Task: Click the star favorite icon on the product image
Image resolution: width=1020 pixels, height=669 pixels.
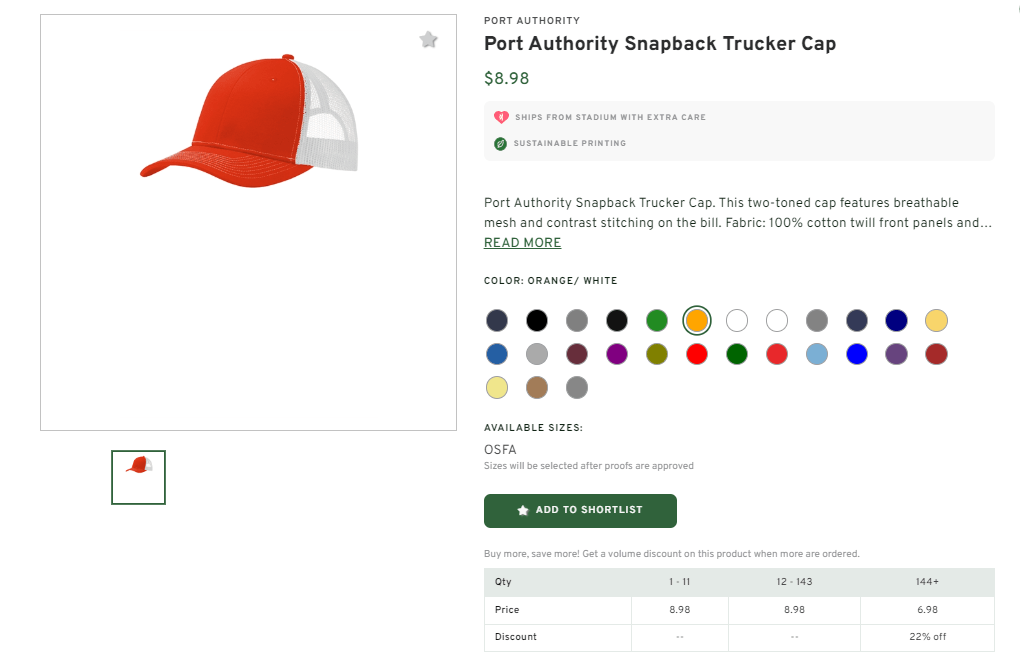Action: click(429, 39)
